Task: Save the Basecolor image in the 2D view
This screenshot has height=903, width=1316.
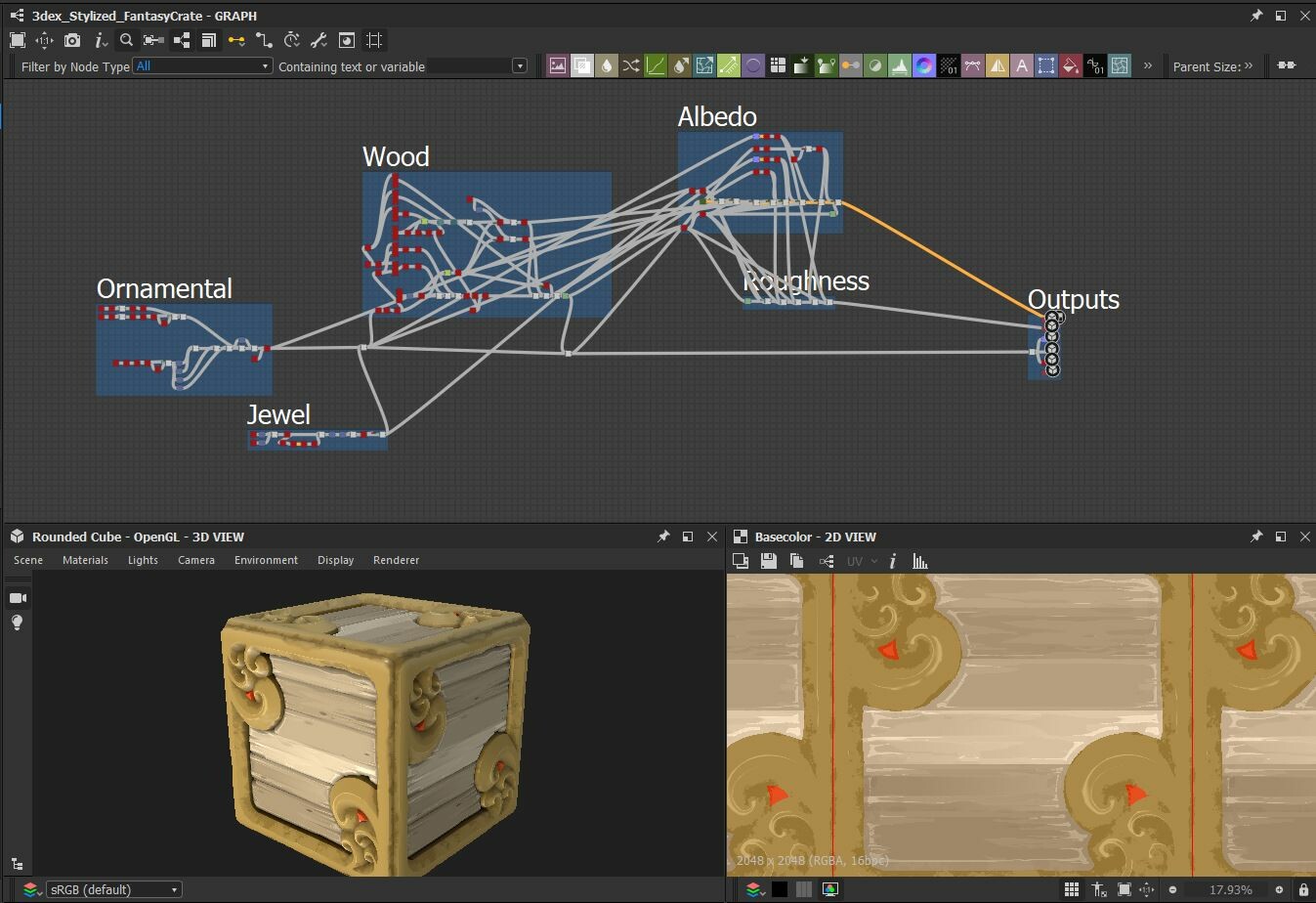Action: click(769, 561)
